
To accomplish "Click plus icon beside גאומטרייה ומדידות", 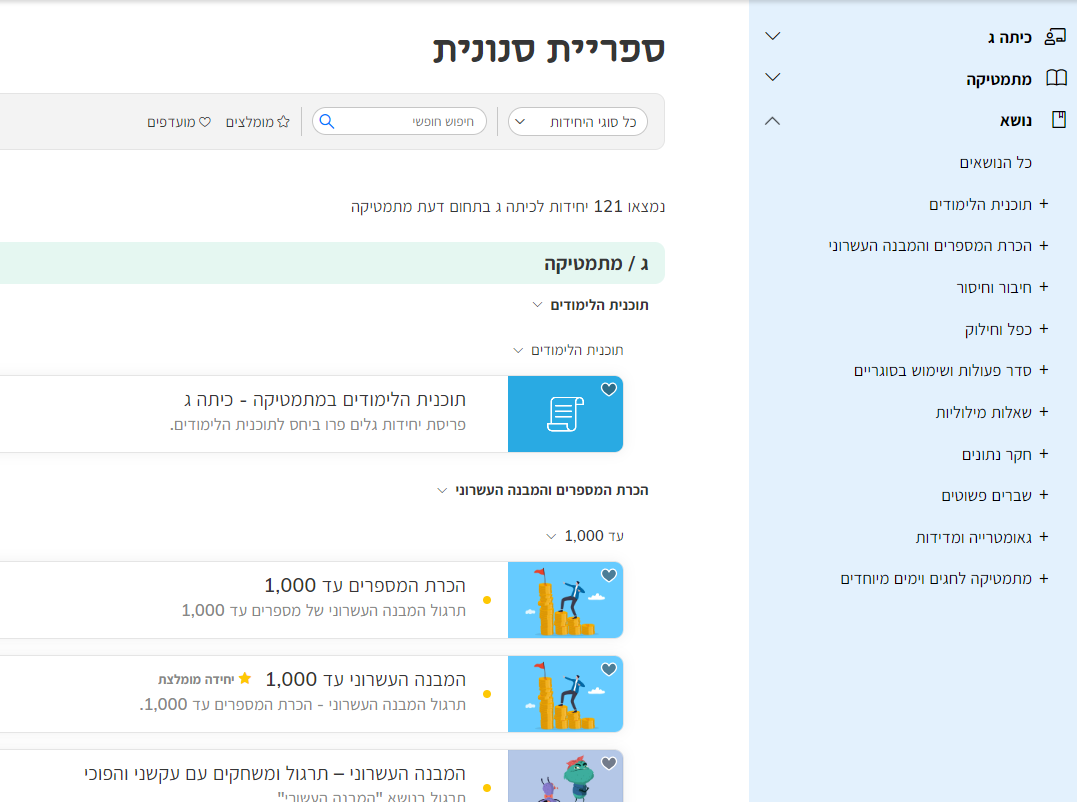I will coord(1044,536).
